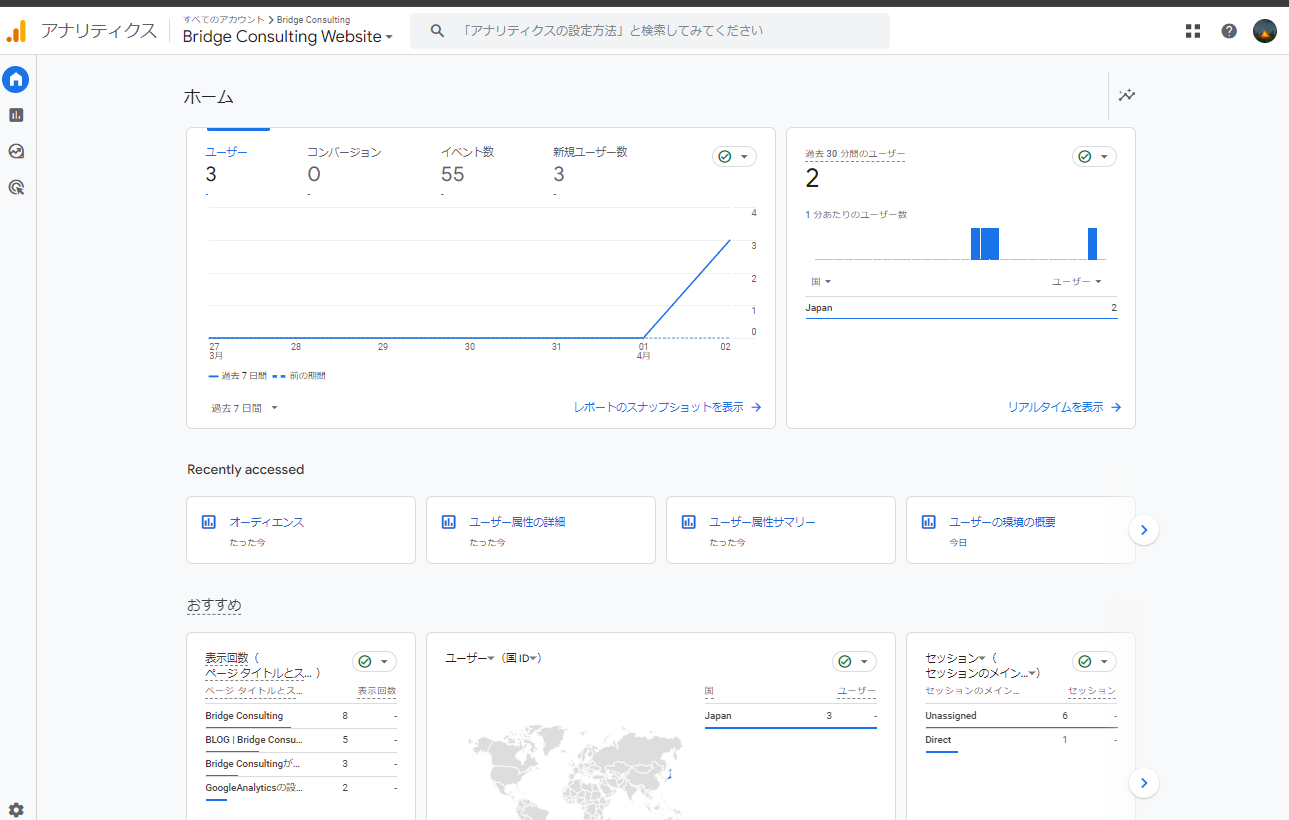Show next Recently accessed cards arrow

[x=1144, y=530]
